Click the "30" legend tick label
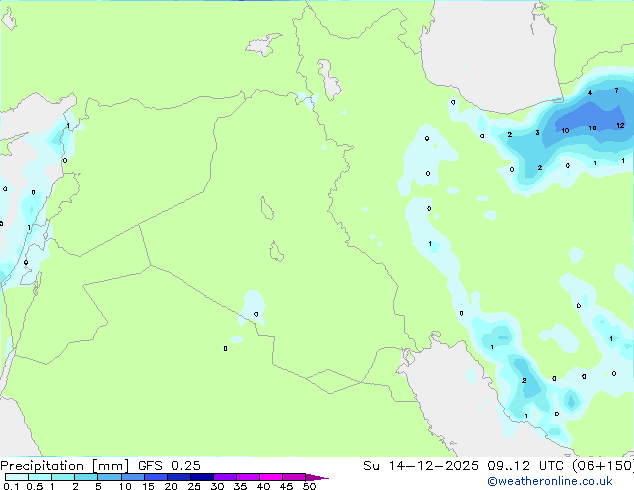Screen dimensions: 634x490 217,486
